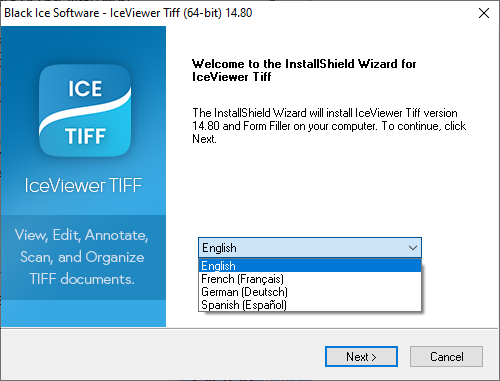Select the highlighted English option in list
Image resolution: width=500 pixels, height=381 pixels.
310,266
